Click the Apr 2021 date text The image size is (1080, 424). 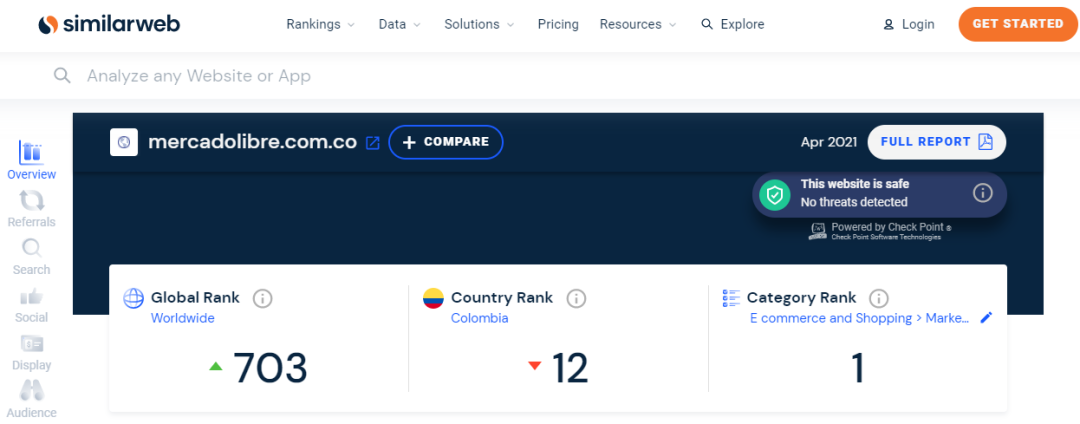coord(829,142)
